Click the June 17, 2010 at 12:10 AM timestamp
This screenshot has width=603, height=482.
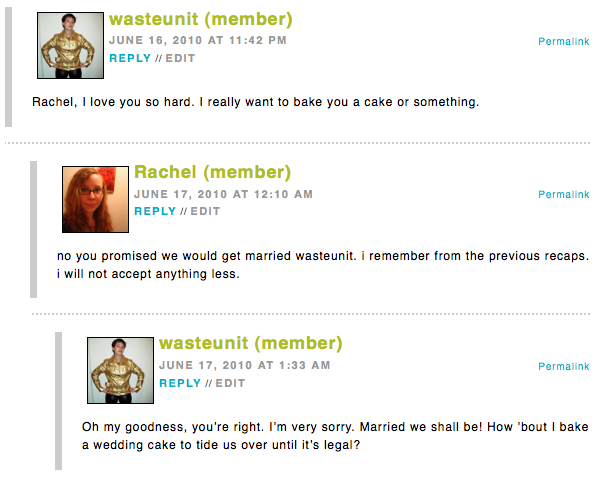click(x=223, y=194)
